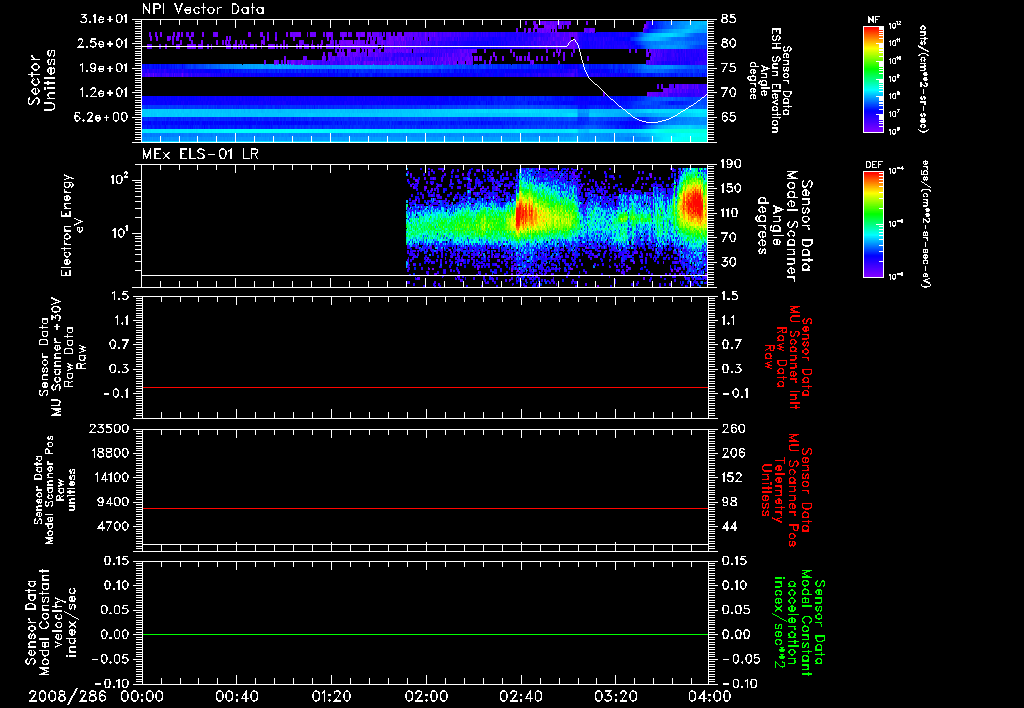Click the cnts/(cm**2-sr-sec) units label
Image resolution: width=1024 pixels, height=708 pixels.
coord(923,78)
